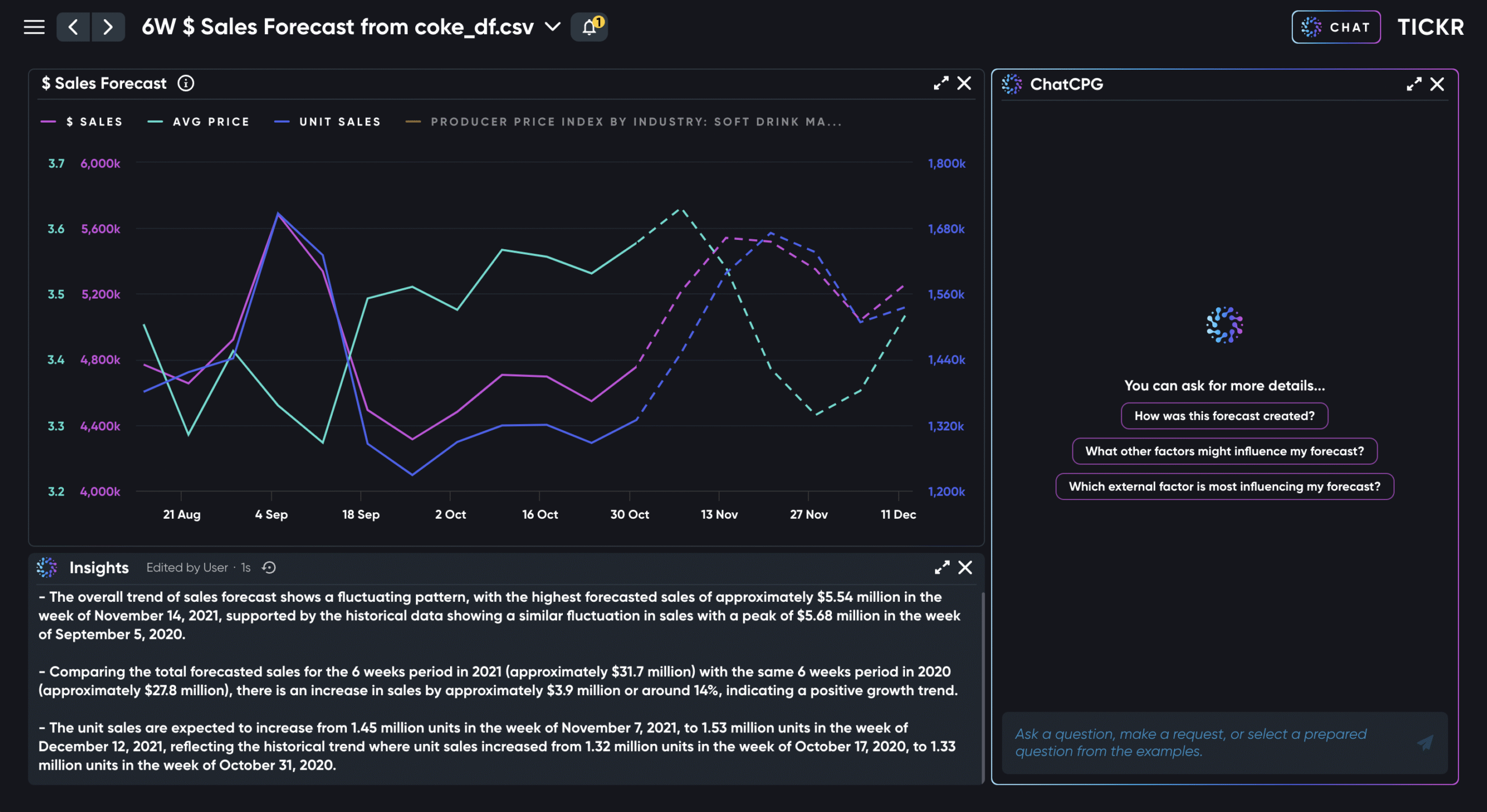Click the 4 Sep axis label
The width and height of the screenshot is (1487, 812).
coord(271,515)
